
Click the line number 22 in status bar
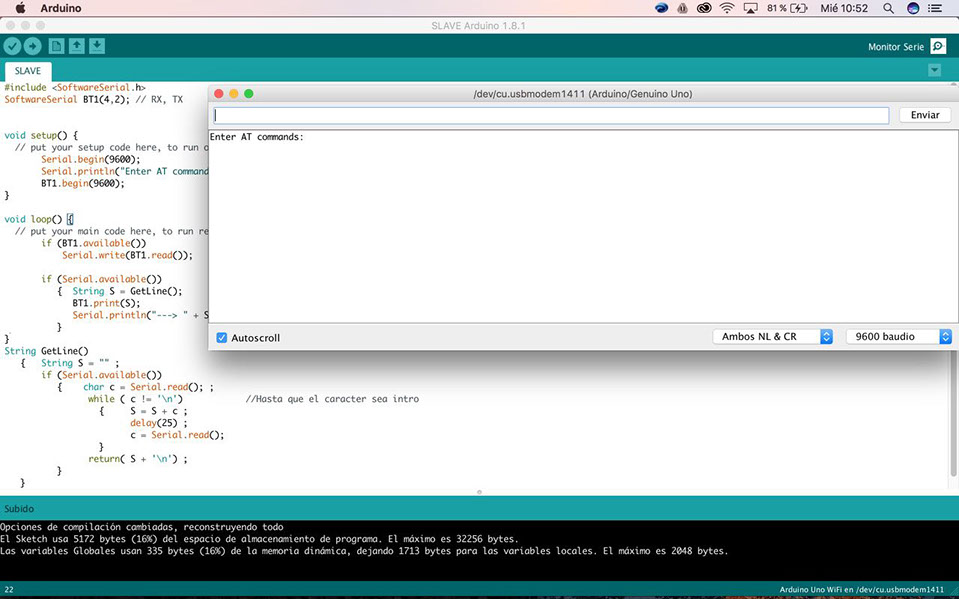click(x=9, y=590)
